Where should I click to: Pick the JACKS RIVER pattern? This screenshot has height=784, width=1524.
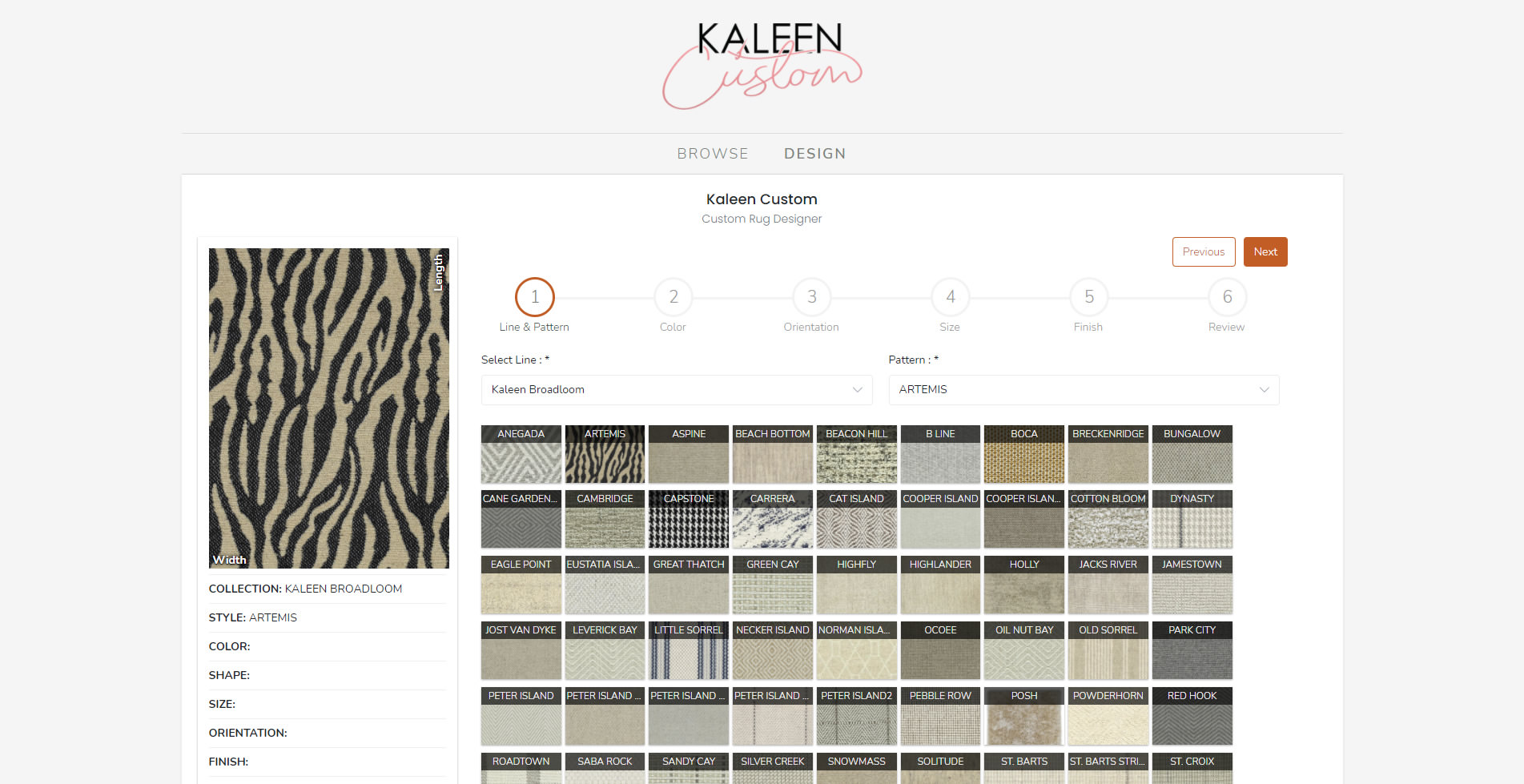pos(1108,585)
